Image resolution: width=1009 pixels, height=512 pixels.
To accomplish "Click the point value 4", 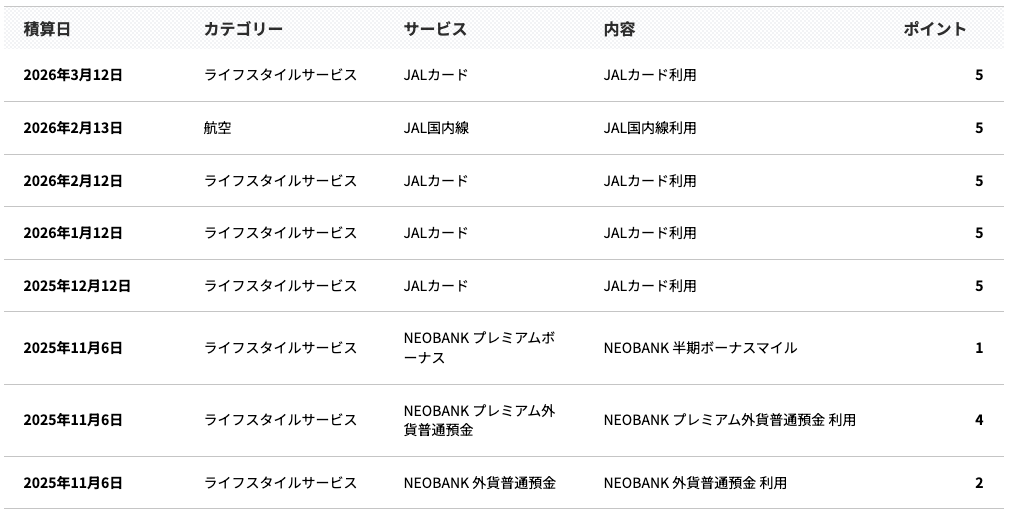I will coord(979,420).
